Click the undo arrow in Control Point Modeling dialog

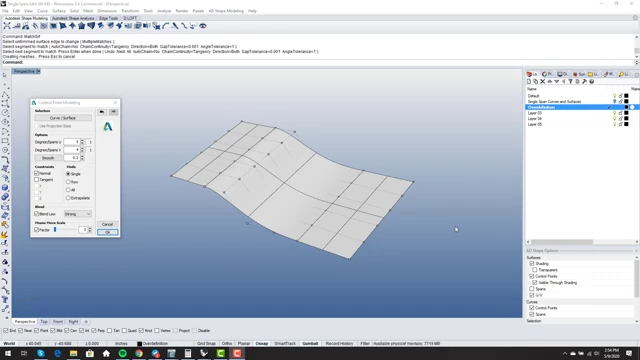[x=102, y=112]
